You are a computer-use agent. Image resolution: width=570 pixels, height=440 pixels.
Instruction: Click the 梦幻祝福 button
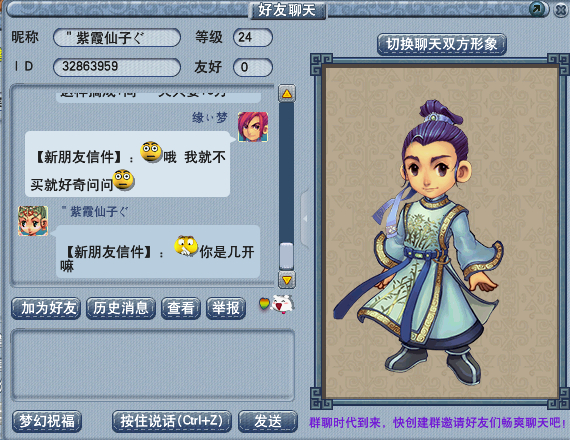(x=47, y=421)
